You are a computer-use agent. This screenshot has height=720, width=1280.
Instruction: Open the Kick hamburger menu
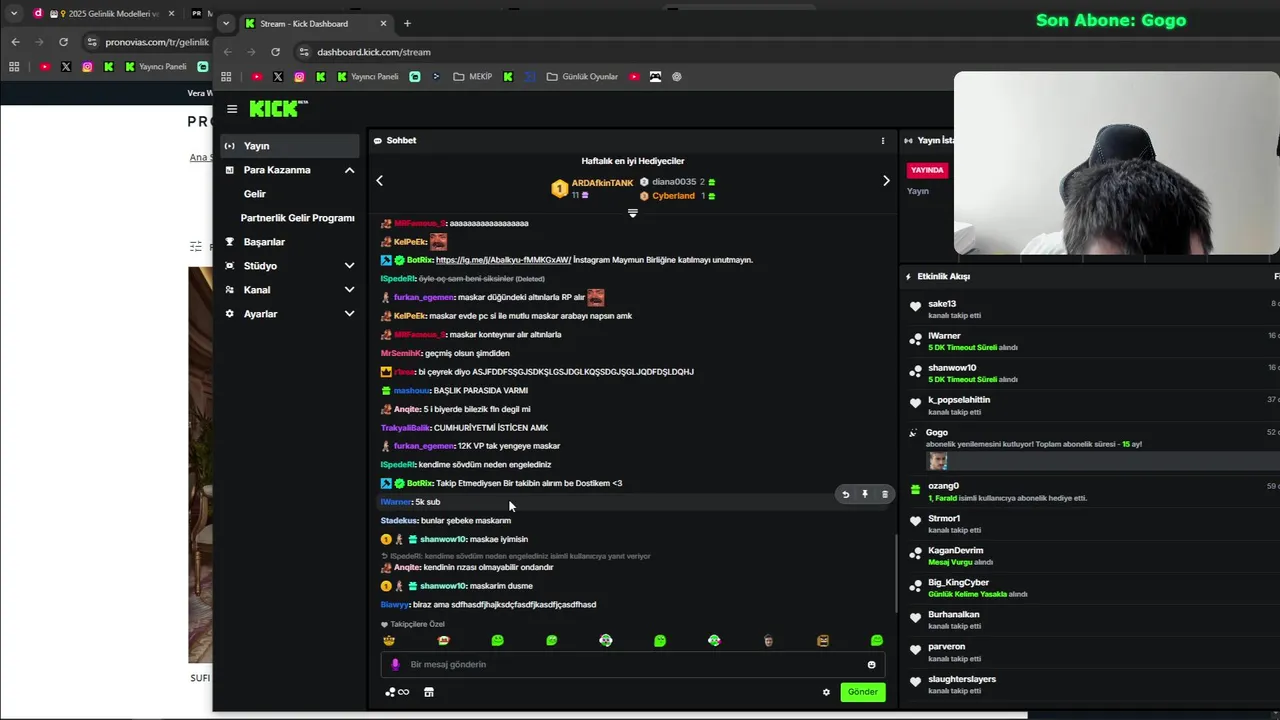pos(232,109)
